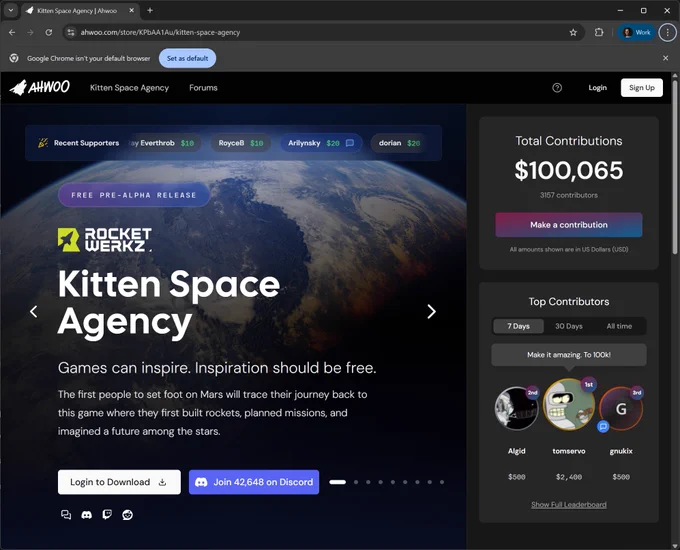Click tomservo's $2,400 amount

click(x=569, y=477)
